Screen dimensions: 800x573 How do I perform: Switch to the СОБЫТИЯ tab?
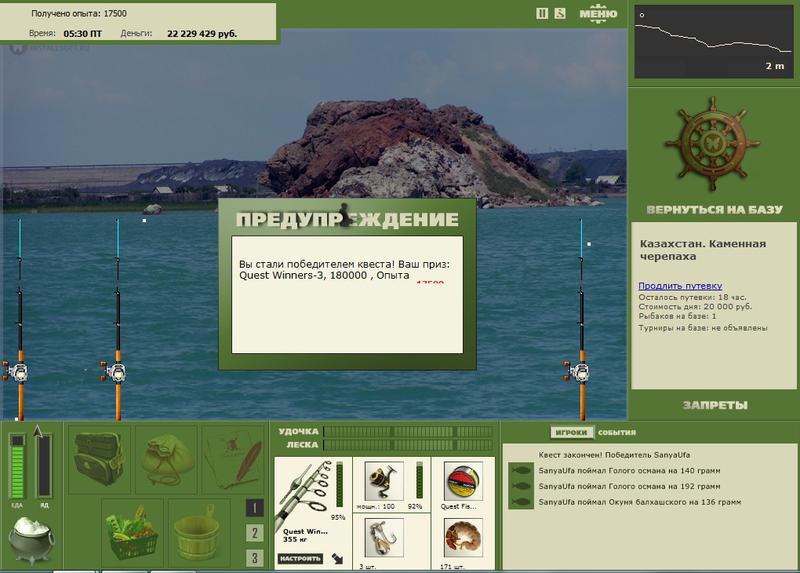(617, 433)
